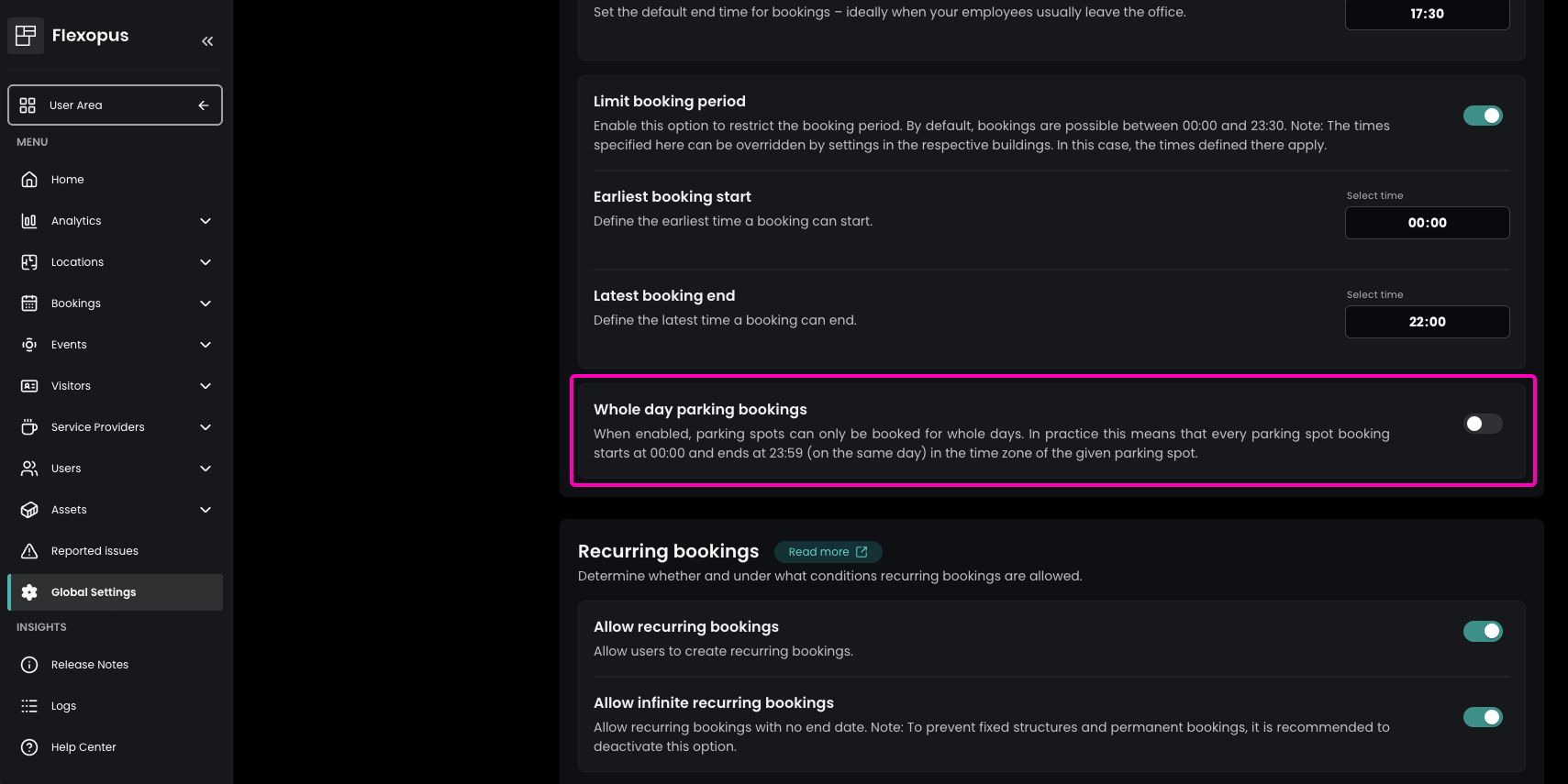Screen dimensions: 1568x784
Task: Open Home via house icon
Action: pos(29,180)
